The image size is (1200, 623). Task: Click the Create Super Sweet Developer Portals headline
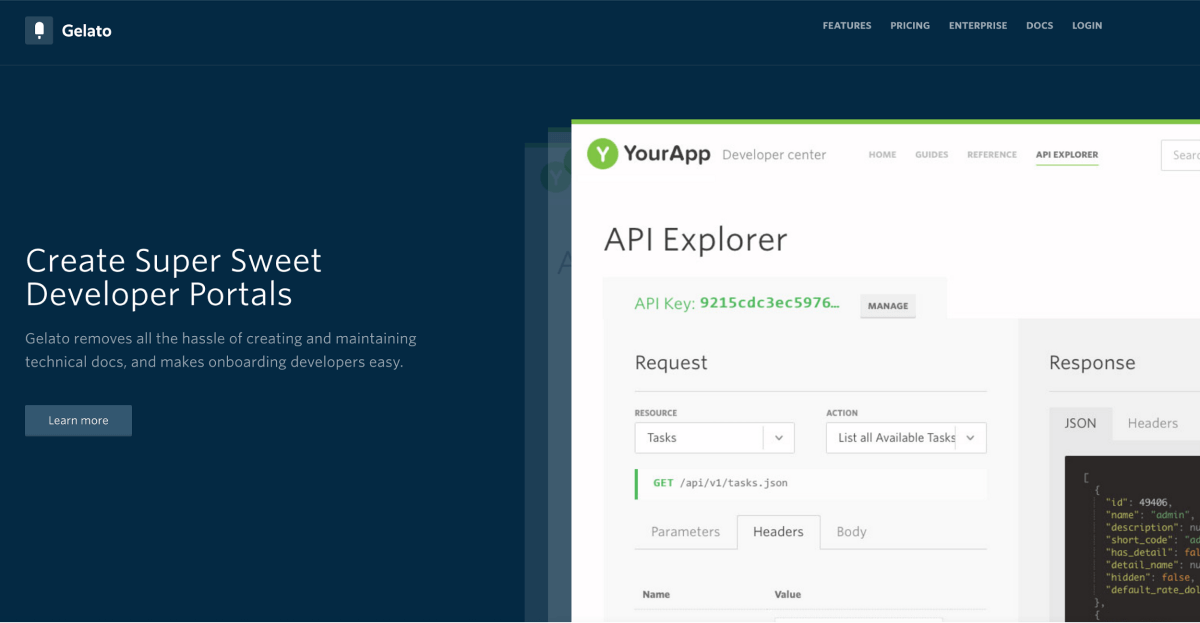click(x=174, y=277)
